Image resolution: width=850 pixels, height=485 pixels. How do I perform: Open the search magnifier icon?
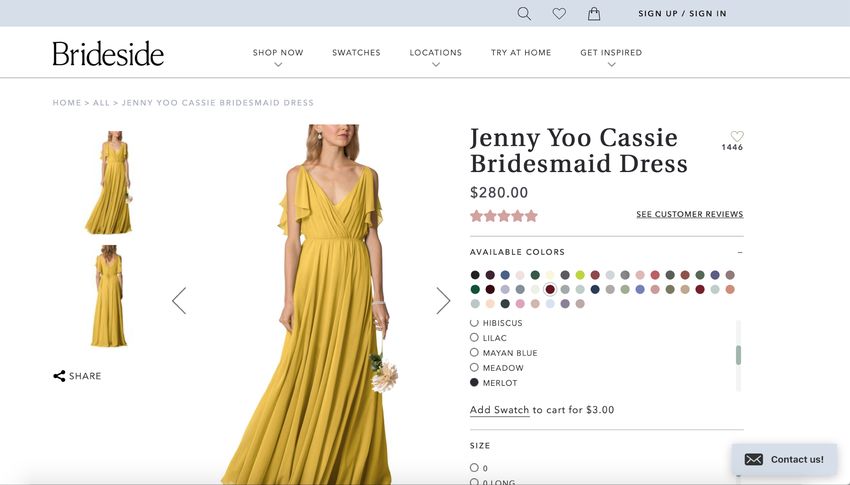524,14
